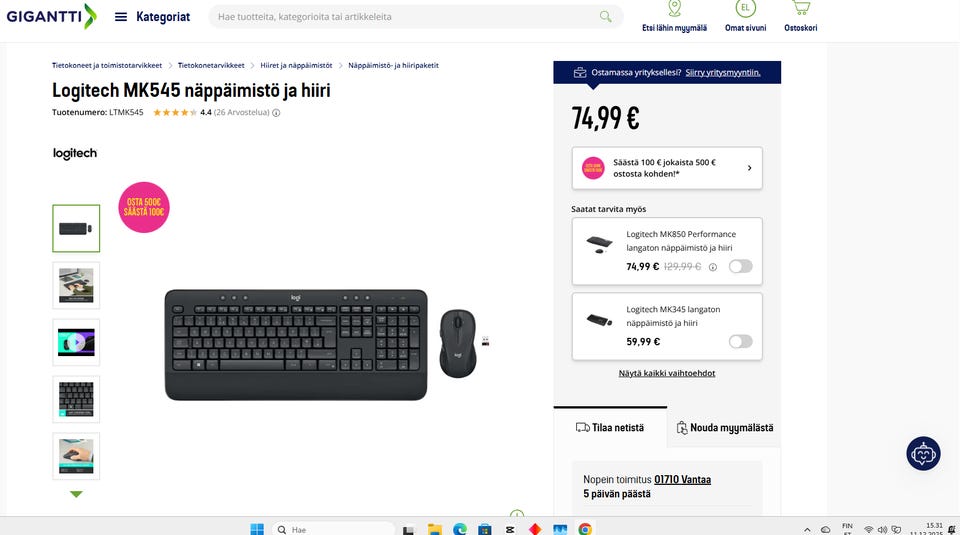This screenshot has width=960, height=535.
Task: Click the search magnifier icon
Action: pyautogui.click(x=605, y=17)
